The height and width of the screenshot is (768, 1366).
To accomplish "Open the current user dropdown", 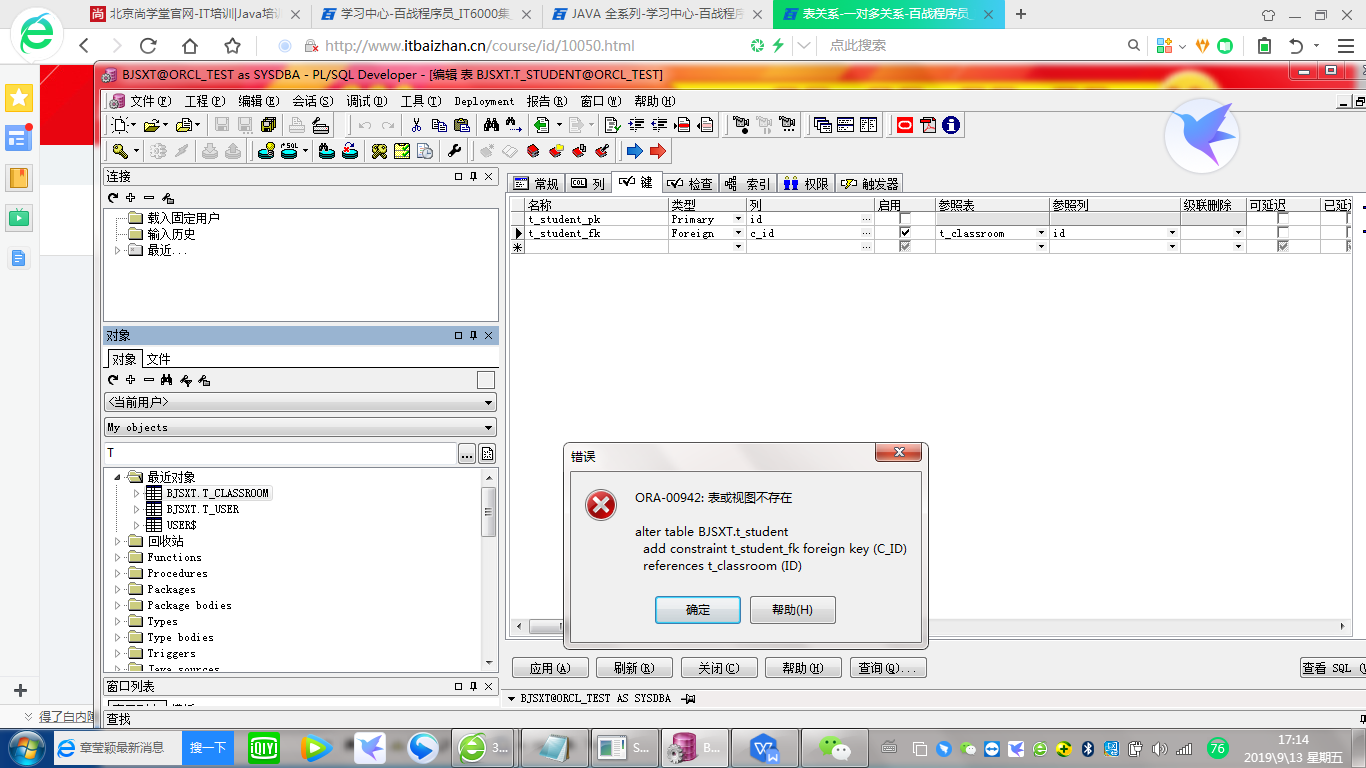I will click(300, 402).
